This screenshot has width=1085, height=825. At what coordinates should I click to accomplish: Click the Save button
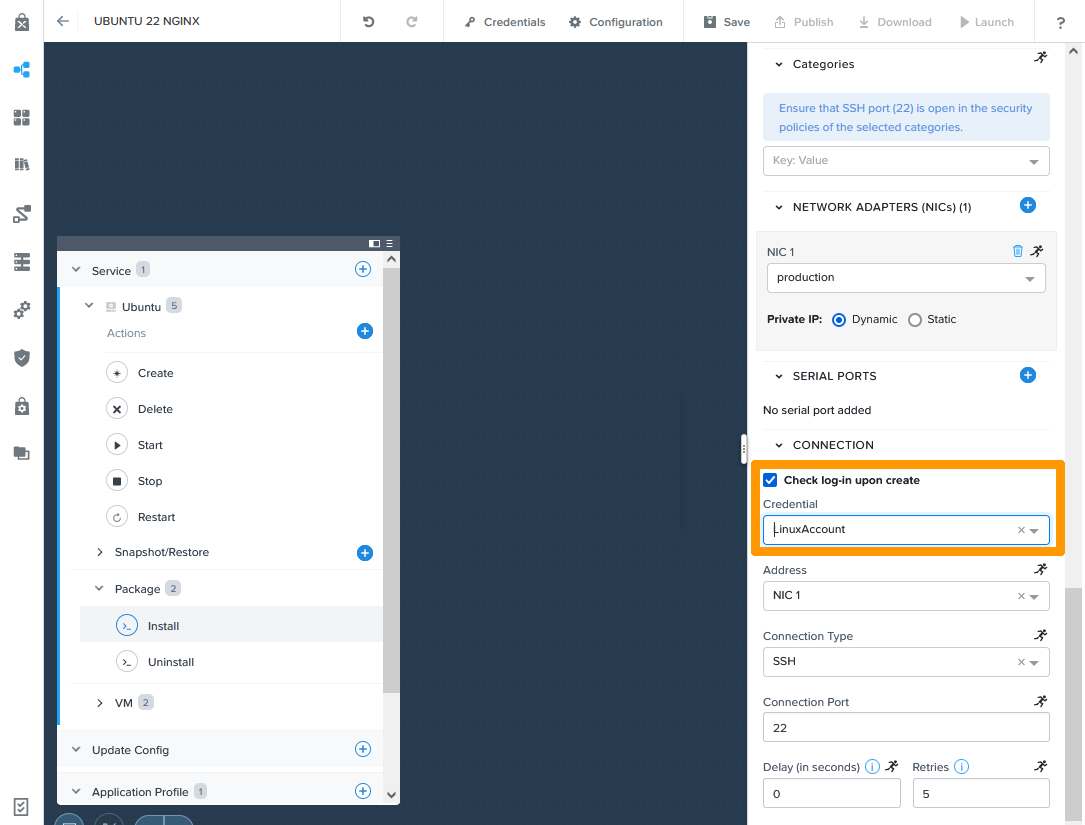click(726, 22)
